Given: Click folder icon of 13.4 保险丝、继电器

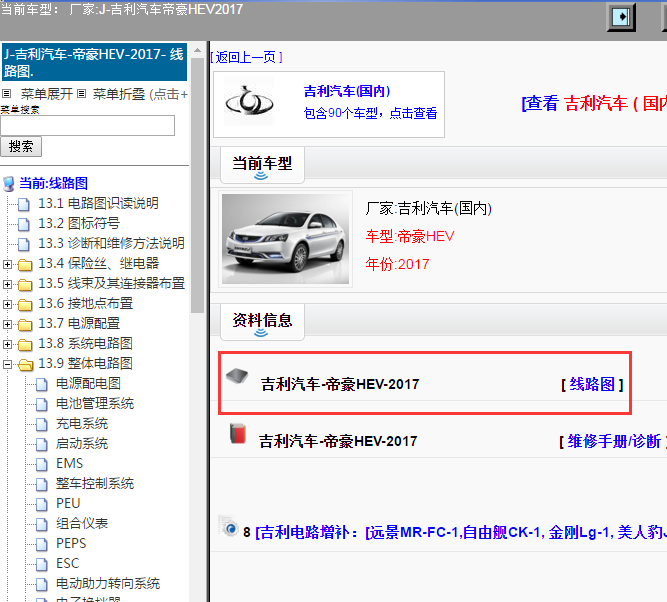Looking at the screenshot, I should point(25,265).
